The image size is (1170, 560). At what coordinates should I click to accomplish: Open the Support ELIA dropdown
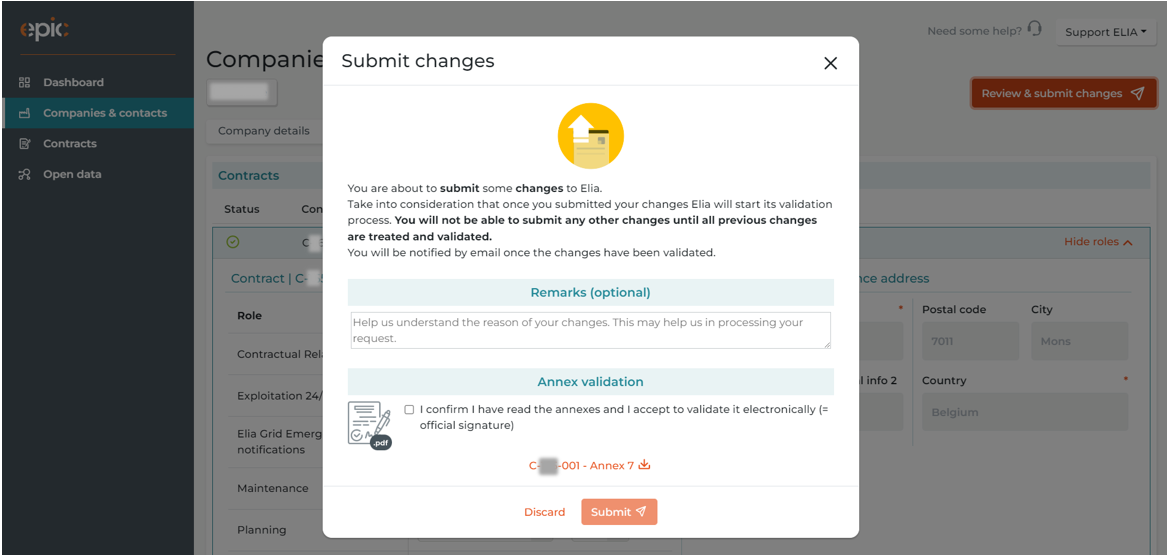pos(1105,32)
